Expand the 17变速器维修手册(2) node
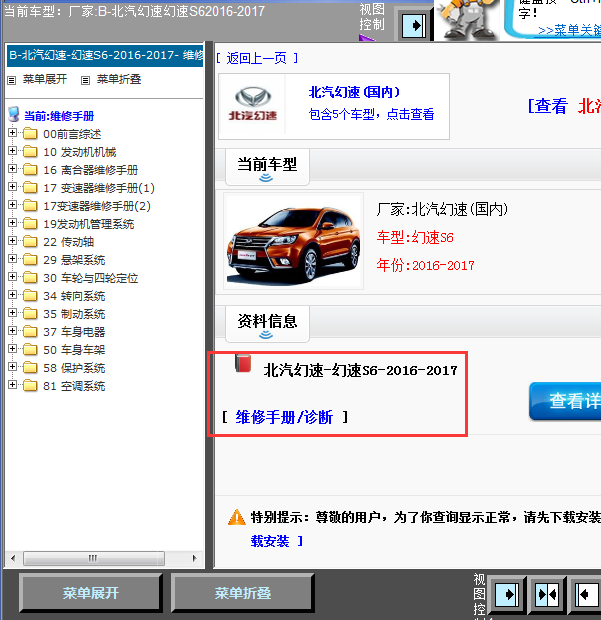Viewport: 601px width, 620px height. pyautogui.click(x=12, y=205)
